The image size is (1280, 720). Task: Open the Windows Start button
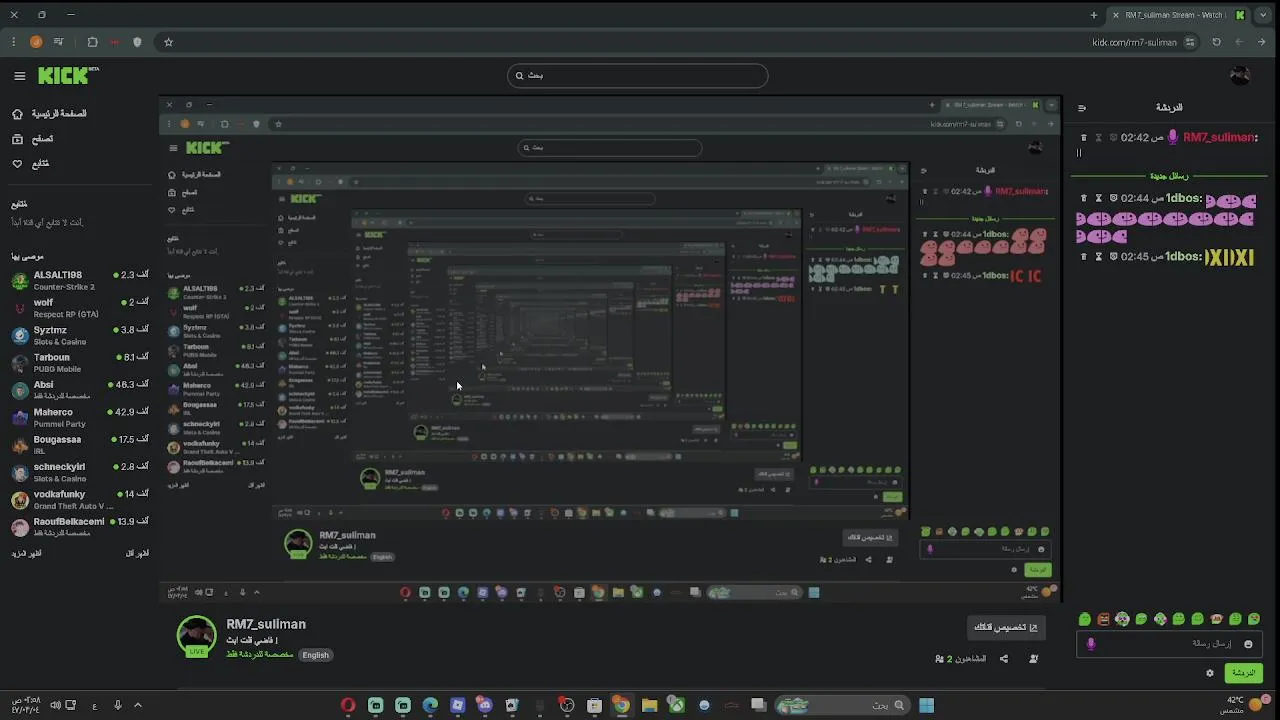[926, 705]
